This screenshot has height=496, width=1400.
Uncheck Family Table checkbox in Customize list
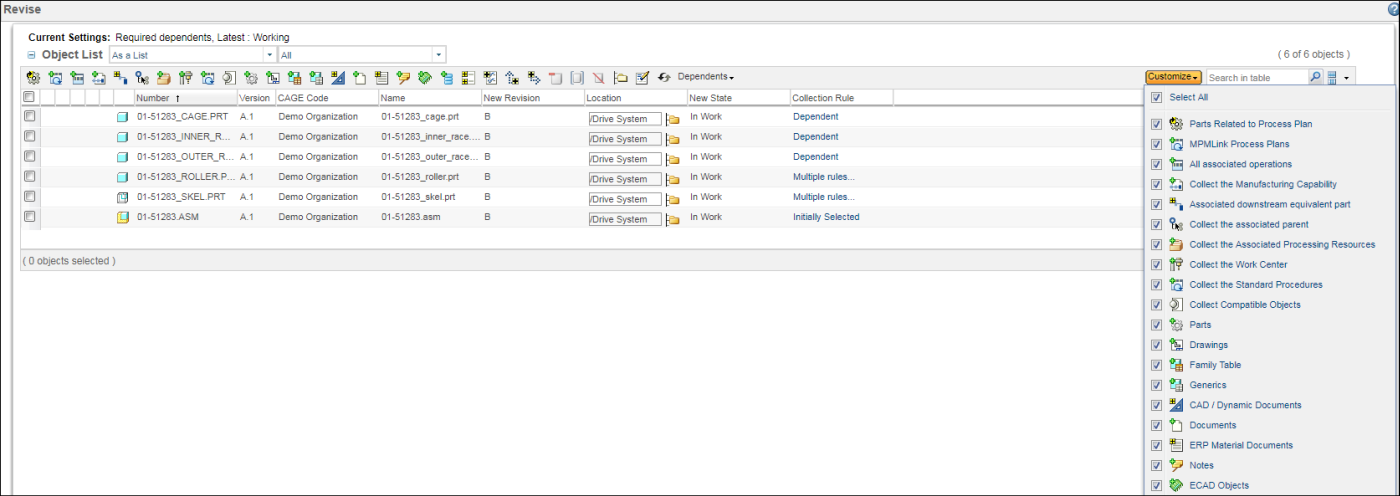pos(1157,365)
